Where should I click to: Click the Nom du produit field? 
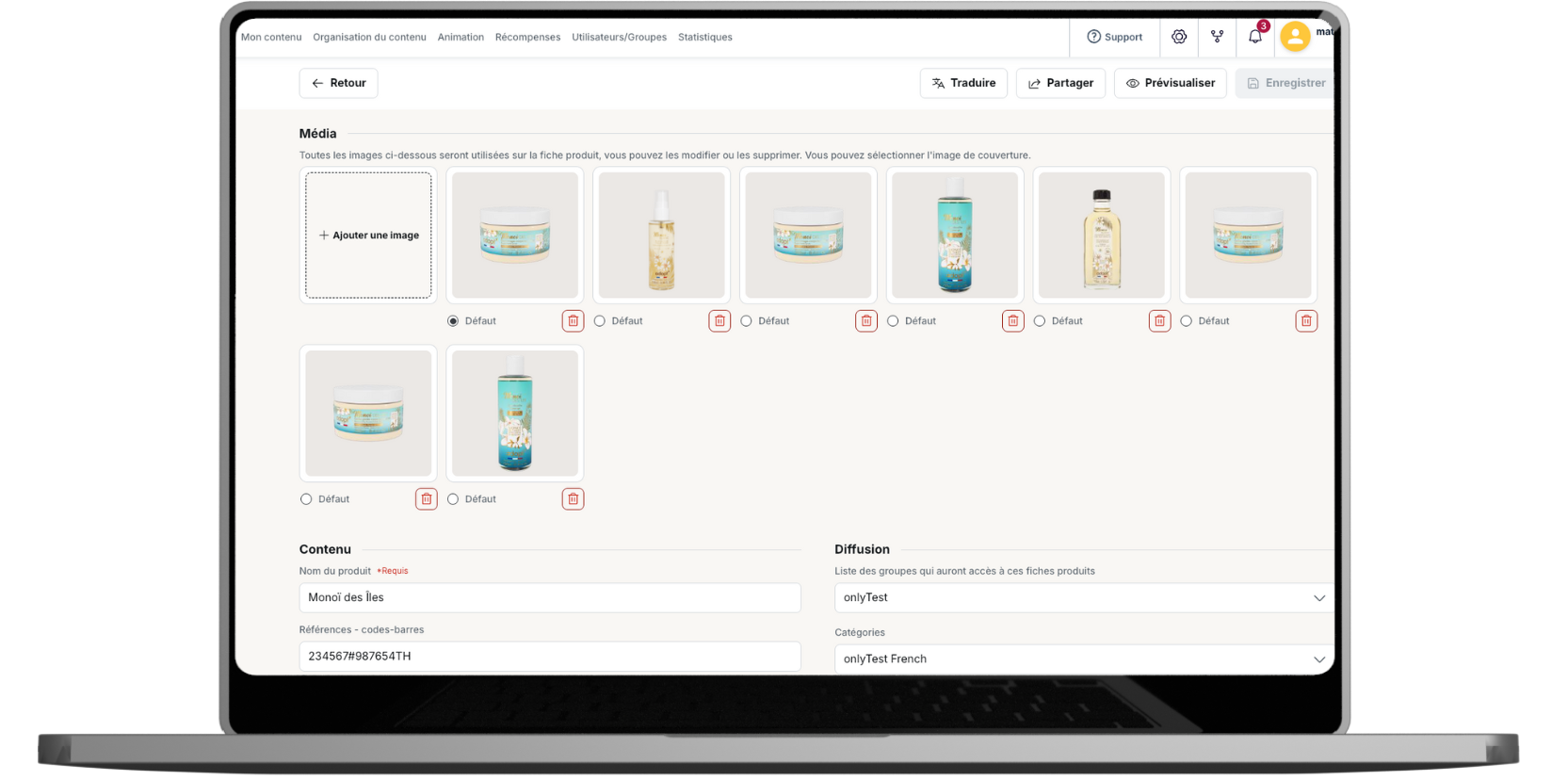550,598
